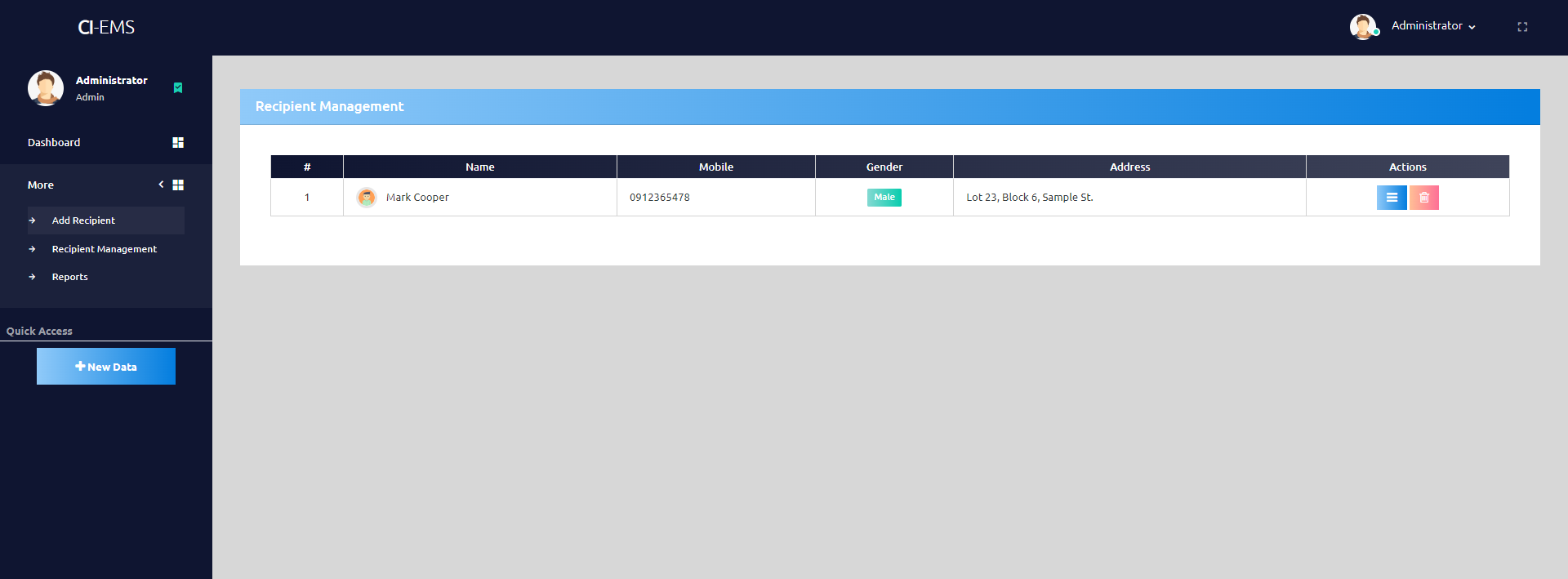Click row number 1 cell
1568x579 pixels.
tap(307, 197)
